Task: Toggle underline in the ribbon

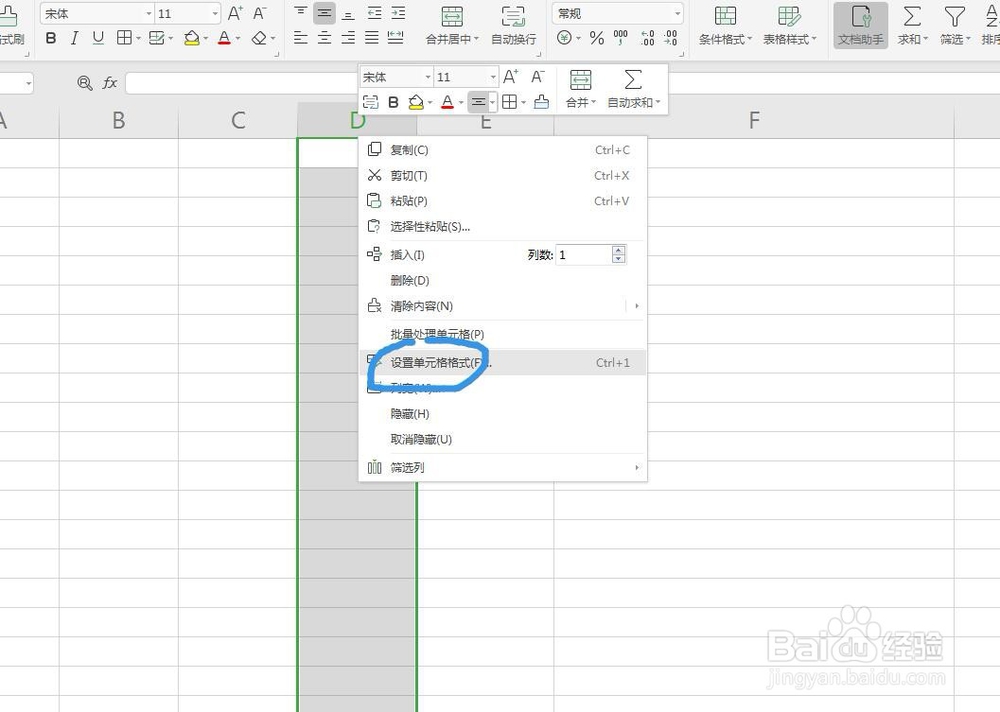Action: (98, 38)
